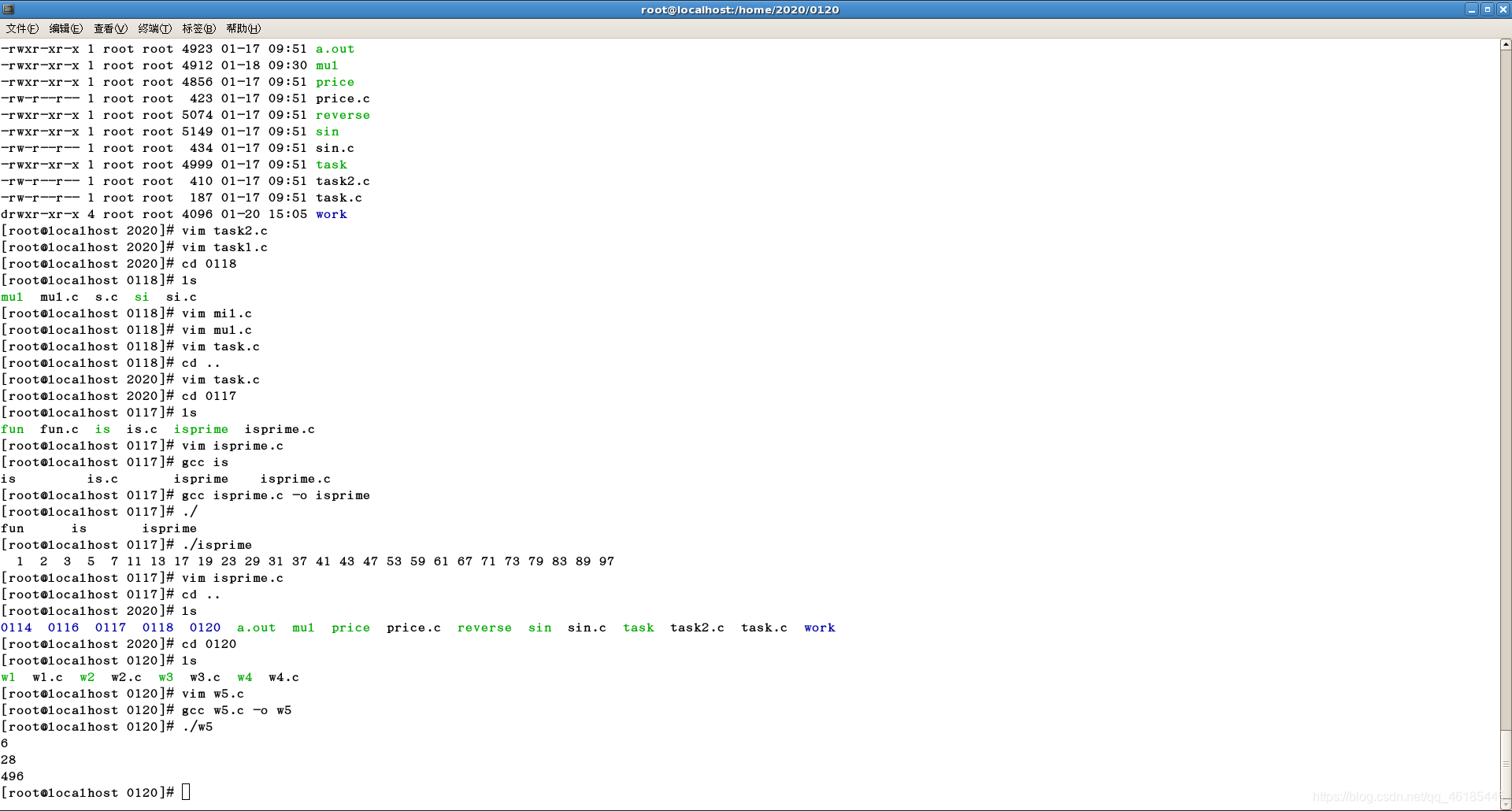Open the 标签(B) menu
The width and height of the screenshot is (1512, 811).
coord(198,28)
